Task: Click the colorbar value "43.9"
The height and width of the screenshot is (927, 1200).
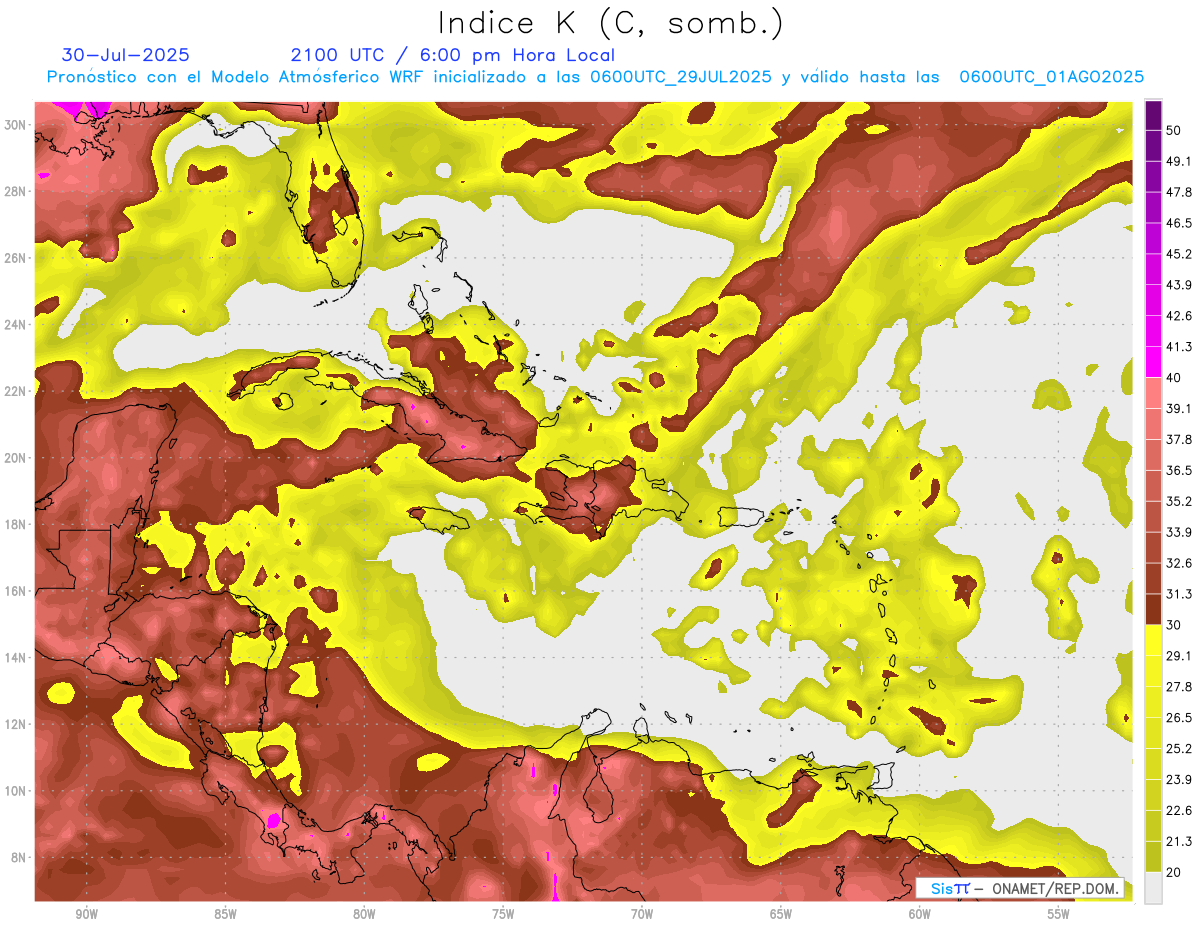Action: coord(1178,285)
